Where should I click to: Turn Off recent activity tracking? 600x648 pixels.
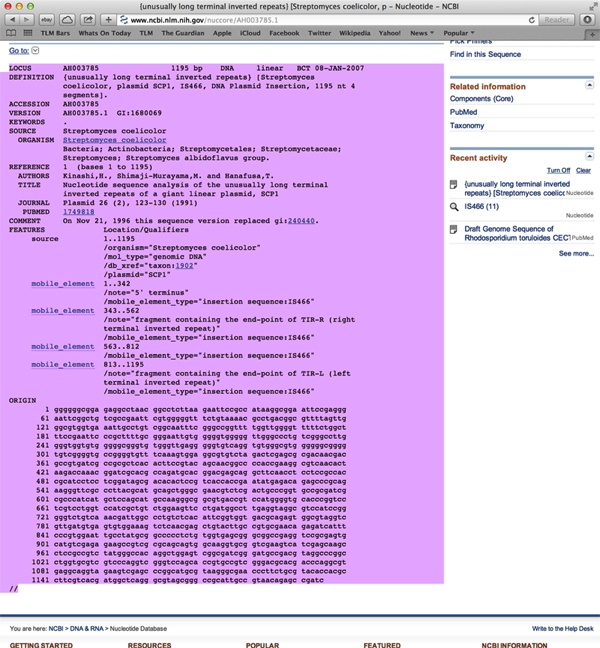558,170
